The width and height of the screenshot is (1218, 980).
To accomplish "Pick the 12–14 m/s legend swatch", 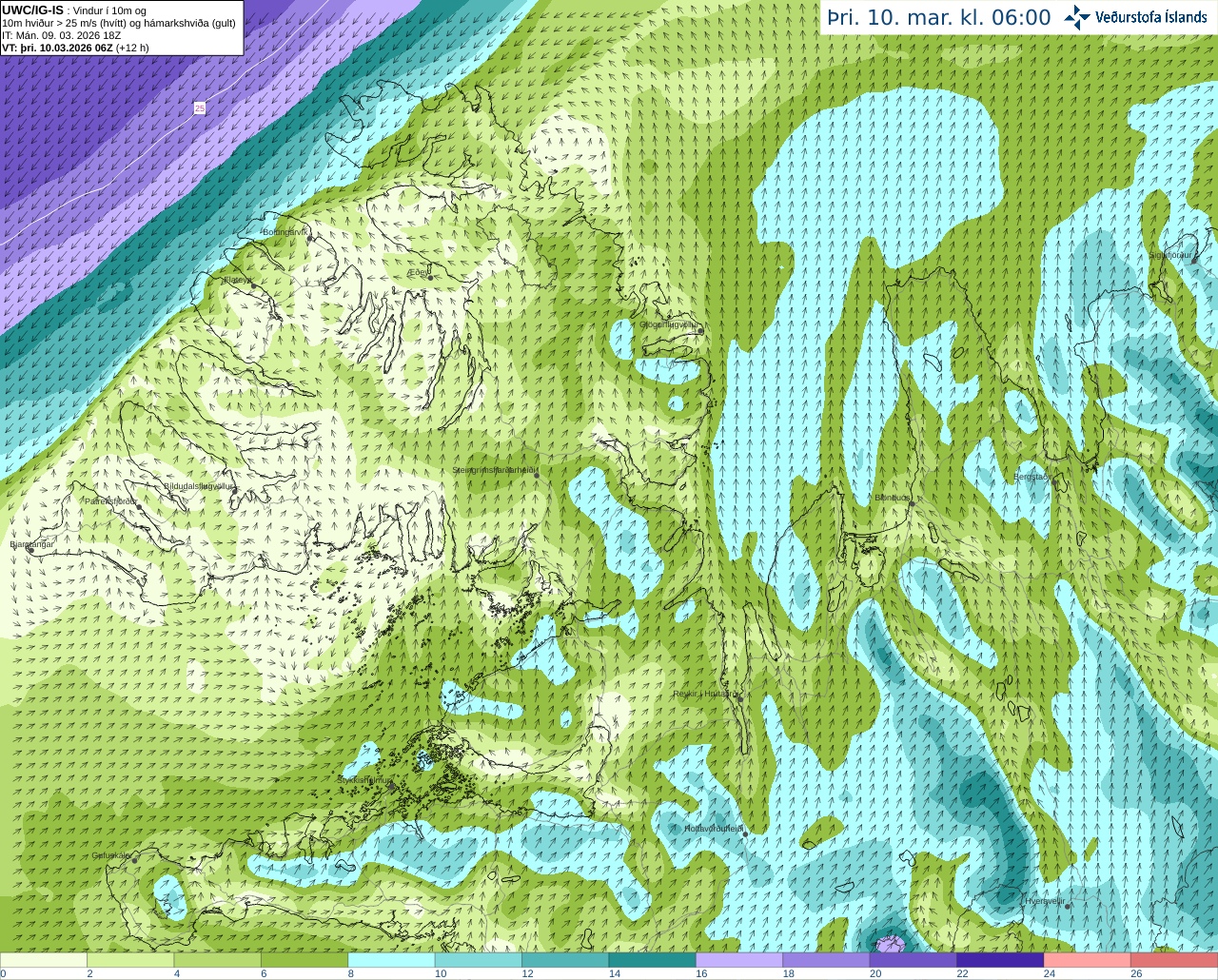I will (x=565, y=960).
